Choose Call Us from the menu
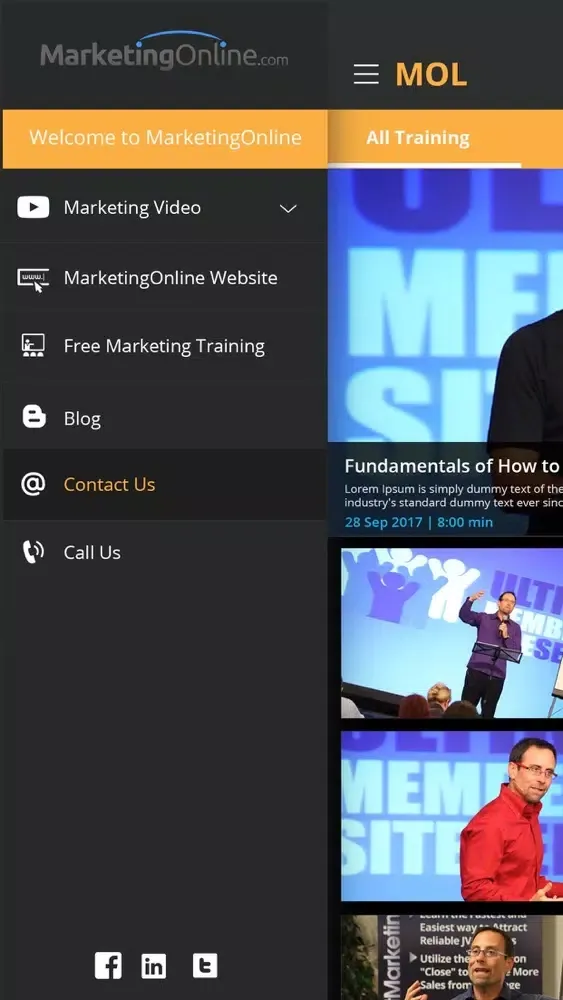Screen dimensions: 563x1000 [165, 552]
